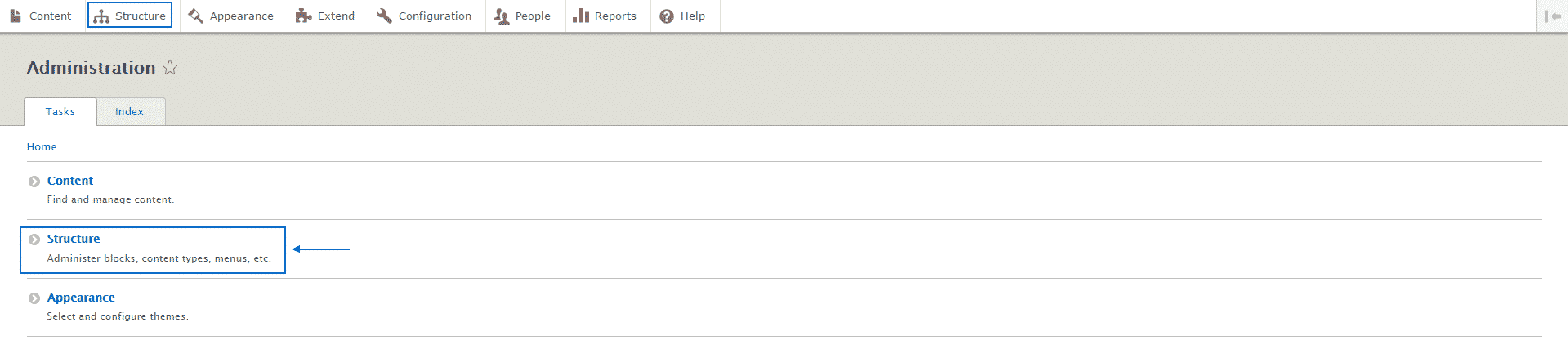Click the Structure hierarchy icon in toolbar
The image size is (1568, 345).
pyautogui.click(x=101, y=16)
